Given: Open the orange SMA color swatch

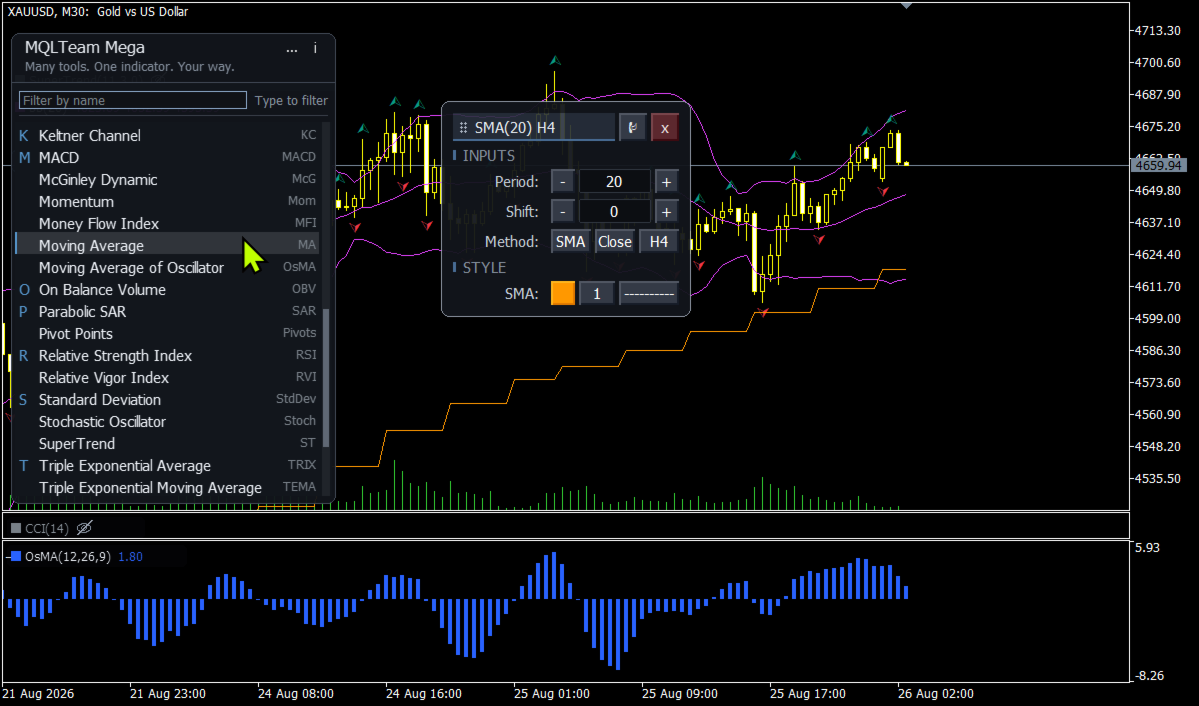Looking at the screenshot, I should [563, 294].
